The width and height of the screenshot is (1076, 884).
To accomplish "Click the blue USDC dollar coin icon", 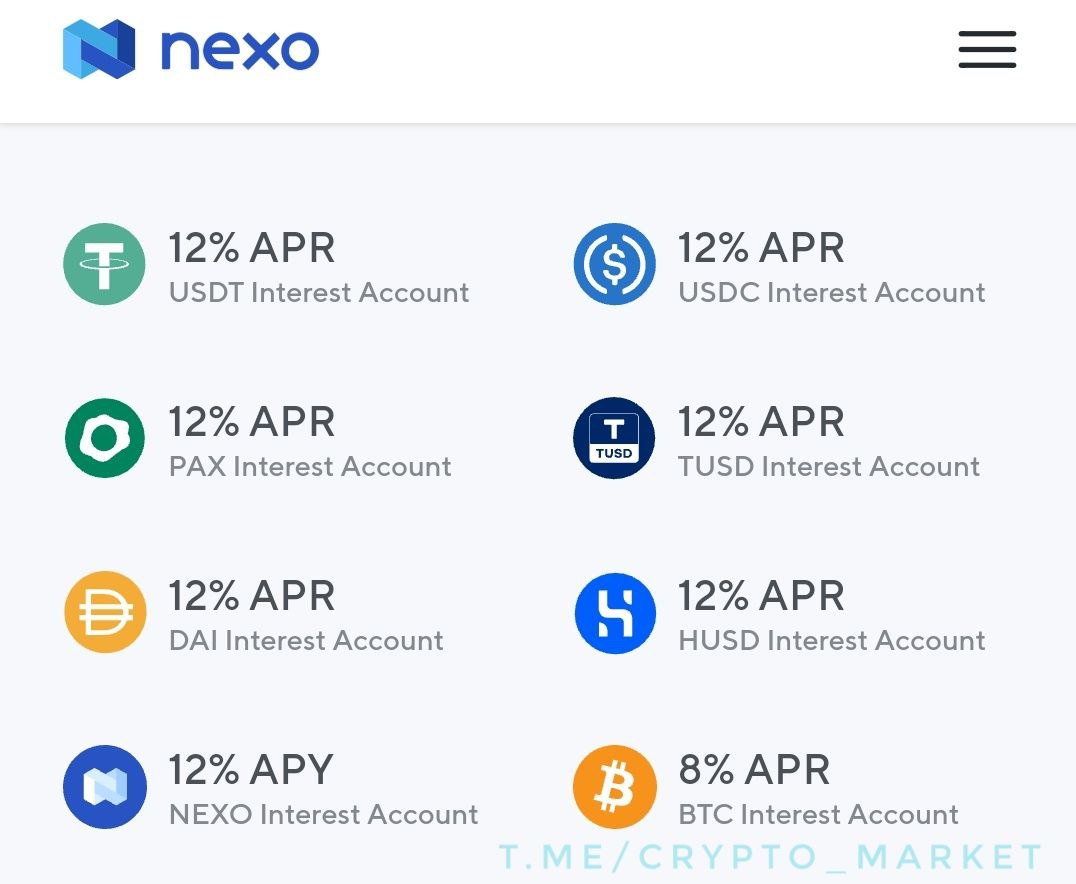I will (x=614, y=264).
